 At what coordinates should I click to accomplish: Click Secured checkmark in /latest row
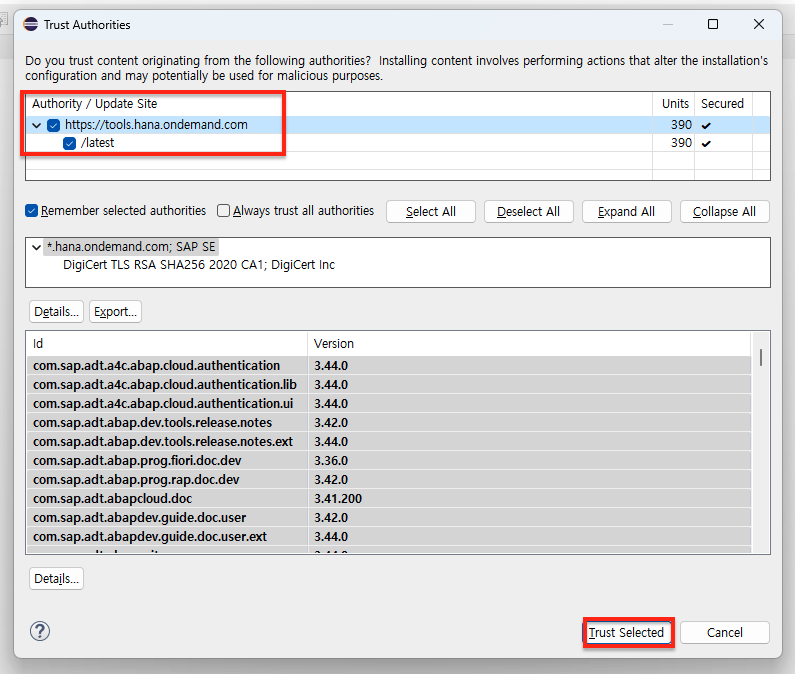[x=706, y=144]
